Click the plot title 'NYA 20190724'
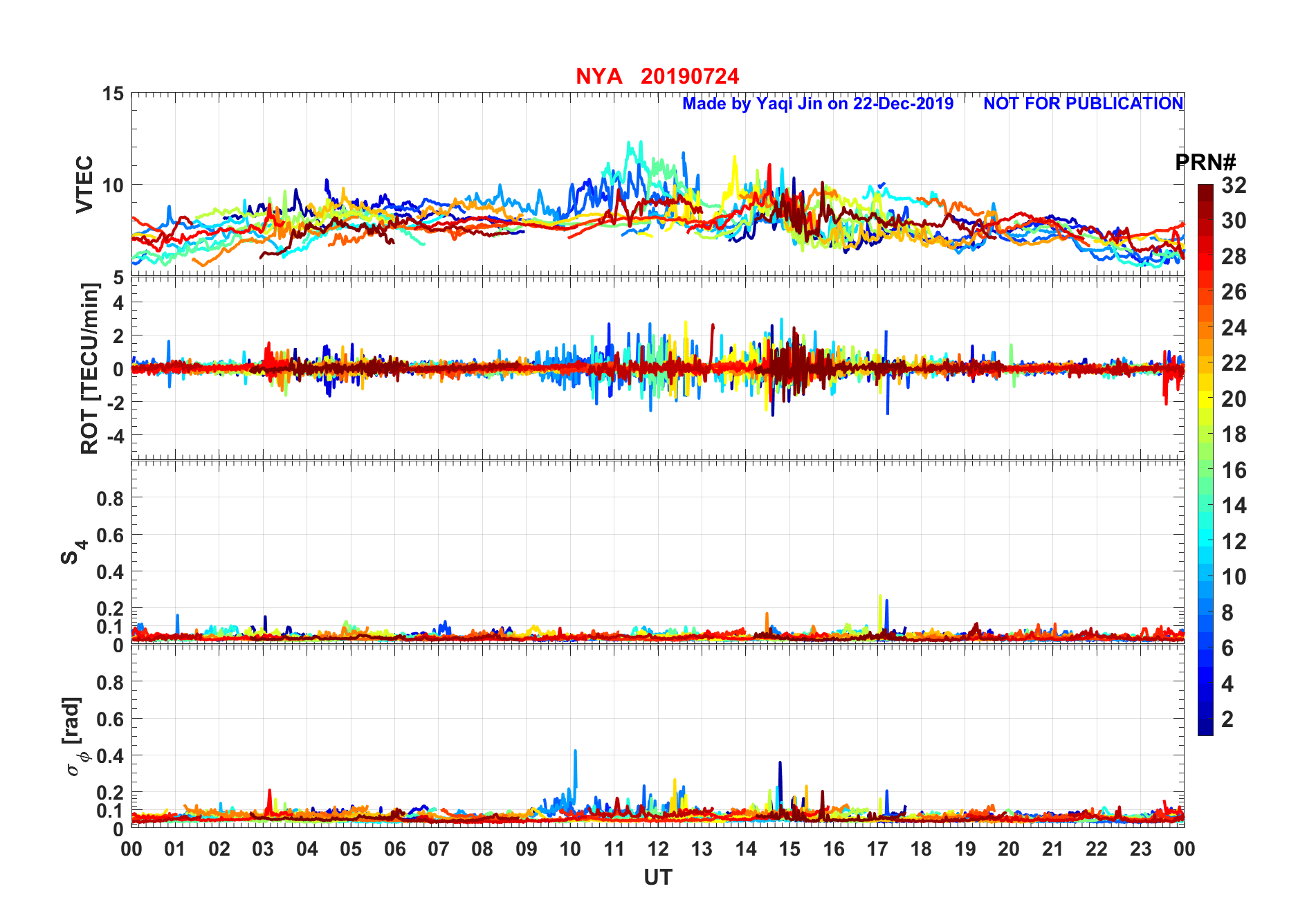The height and width of the screenshot is (920, 1316). point(657,76)
